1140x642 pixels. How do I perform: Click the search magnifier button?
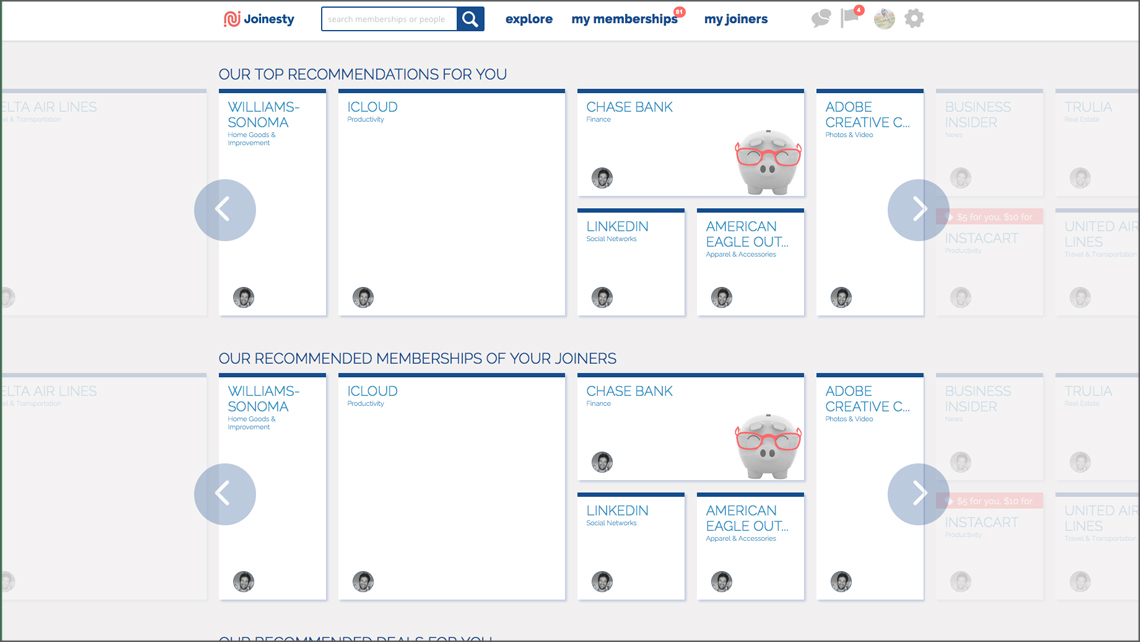(470, 19)
